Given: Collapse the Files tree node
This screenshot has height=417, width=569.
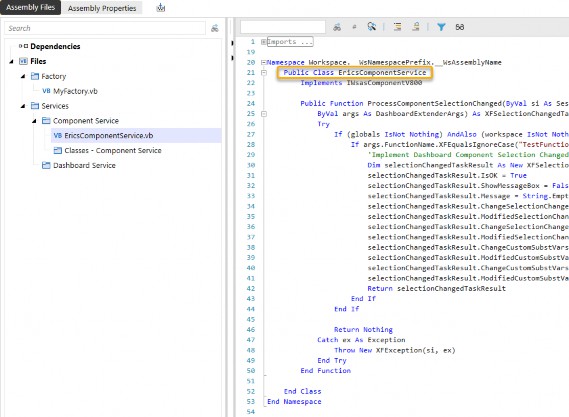Looking at the screenshot, I should tap(12, 61).
